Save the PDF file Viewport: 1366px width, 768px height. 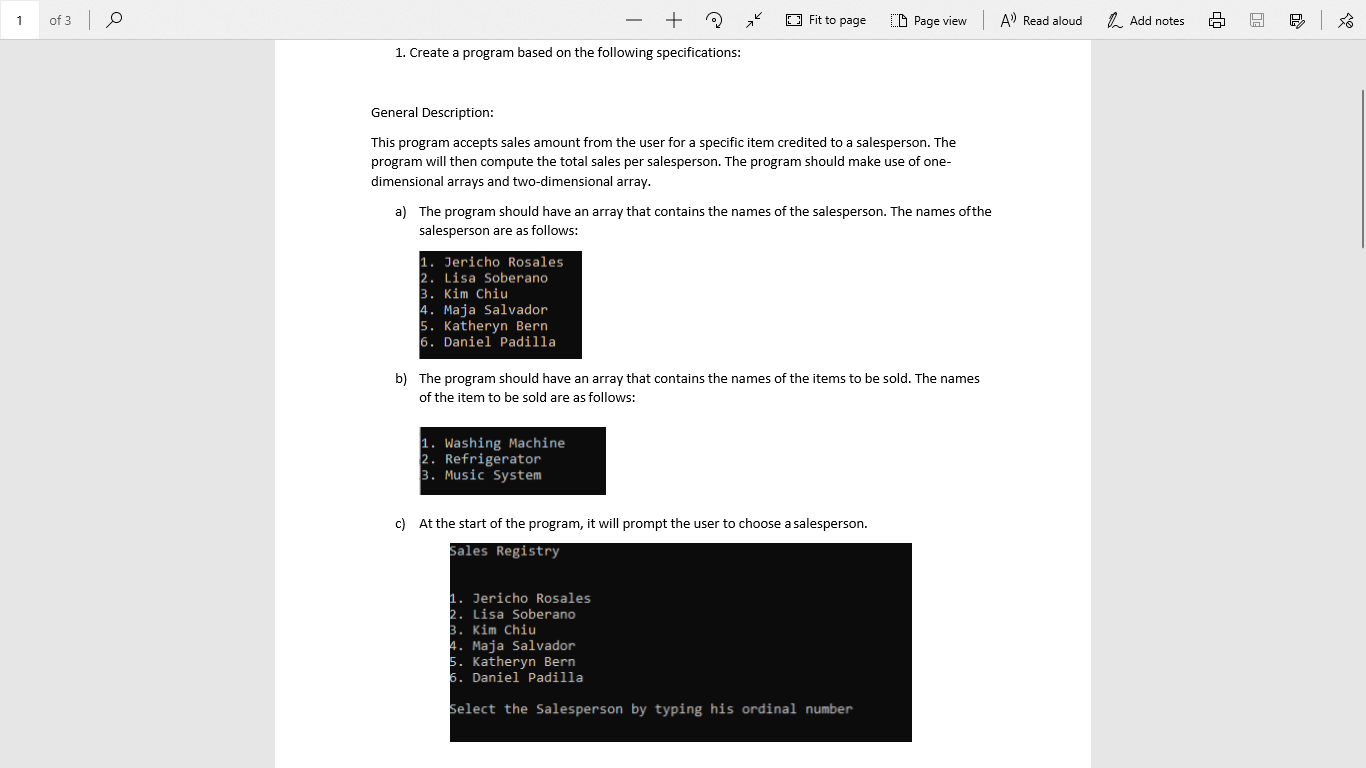point(1256,19)
